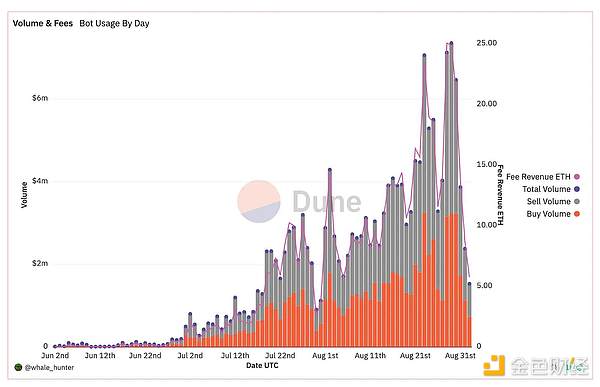Click the Aug 1st spike data point
The image size is (600, 387).
329,170
